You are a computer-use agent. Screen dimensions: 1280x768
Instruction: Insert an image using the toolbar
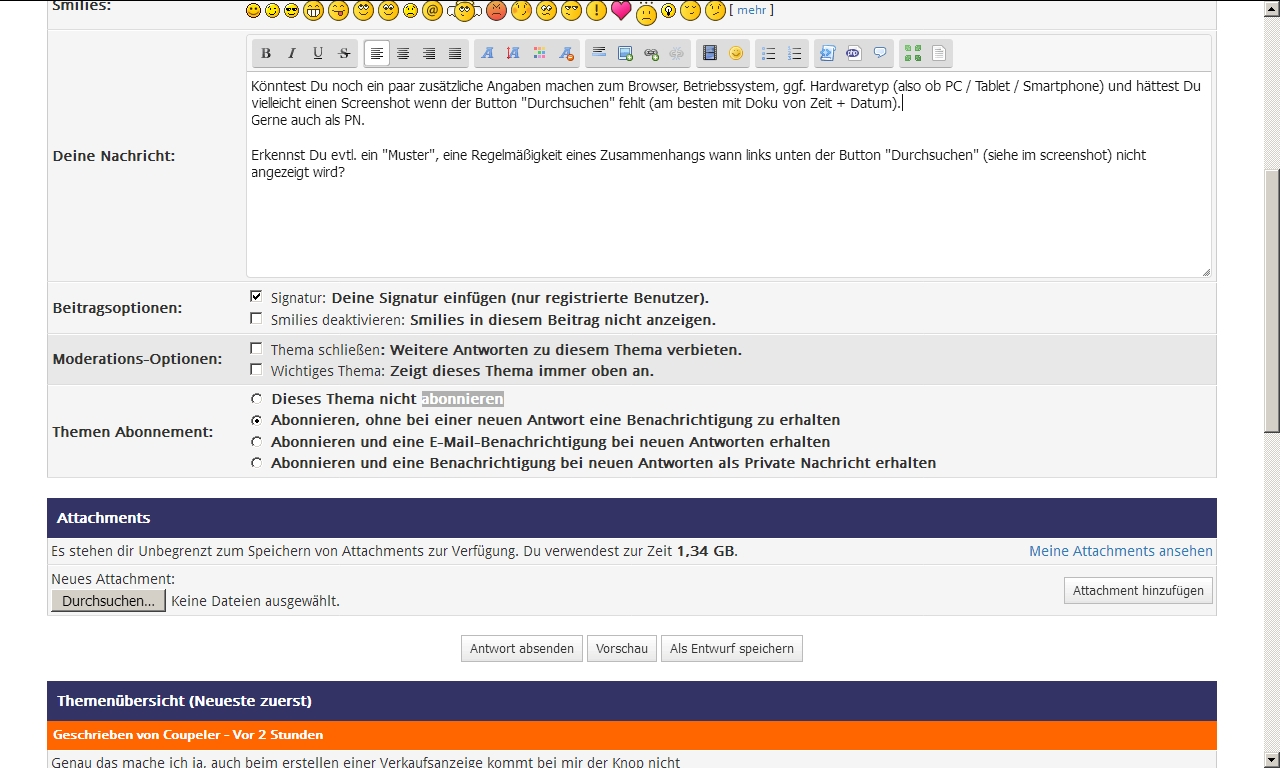625,53
